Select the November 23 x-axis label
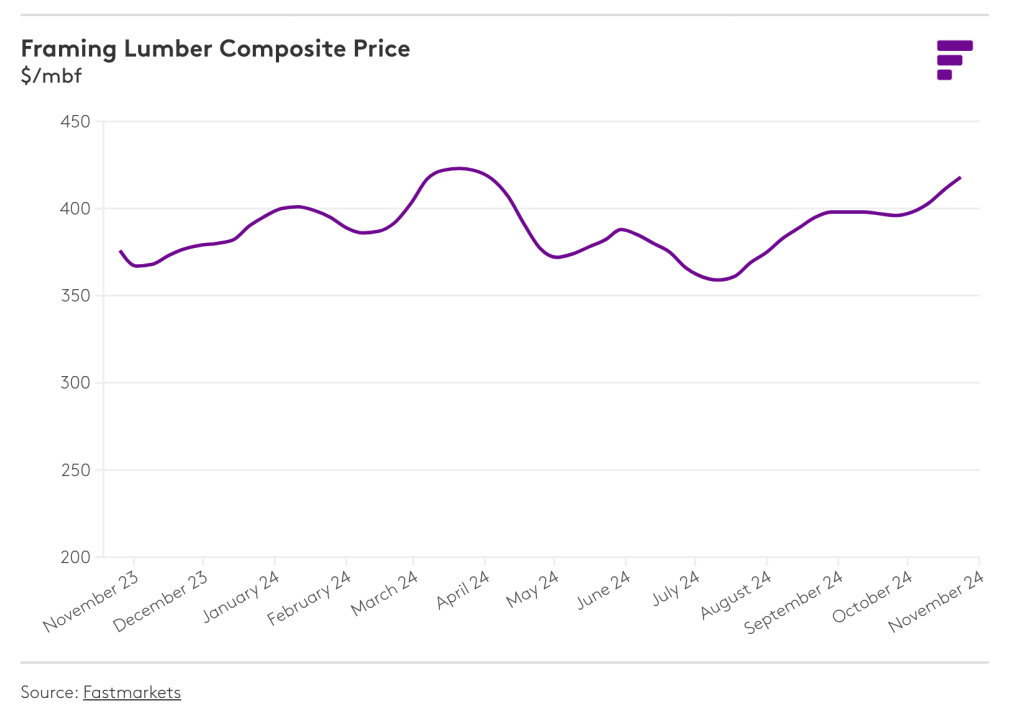1023x716 pixels. 92,602
